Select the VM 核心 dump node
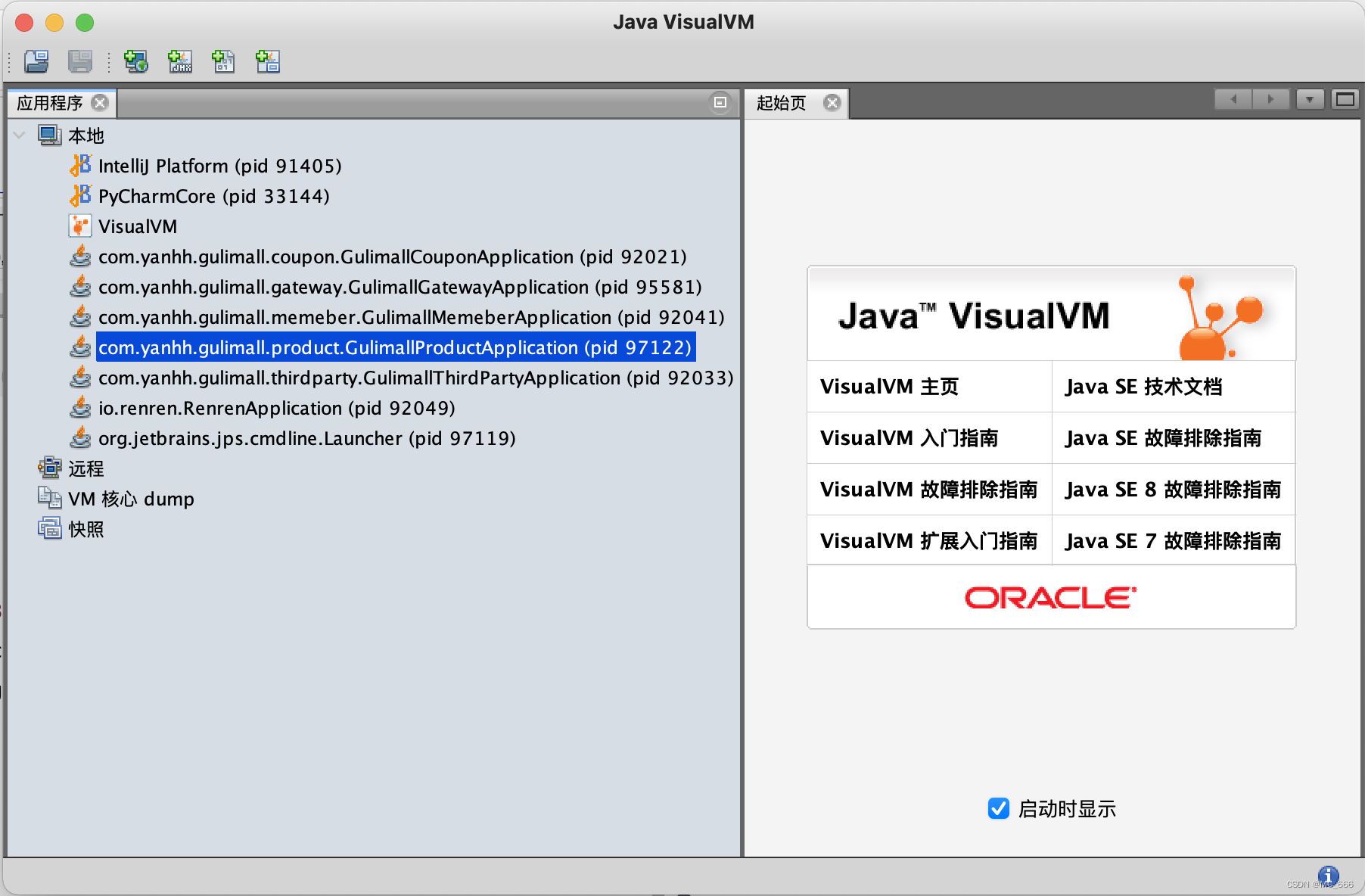The height and width of the screenshot is (896, 1365). [132, 499]
